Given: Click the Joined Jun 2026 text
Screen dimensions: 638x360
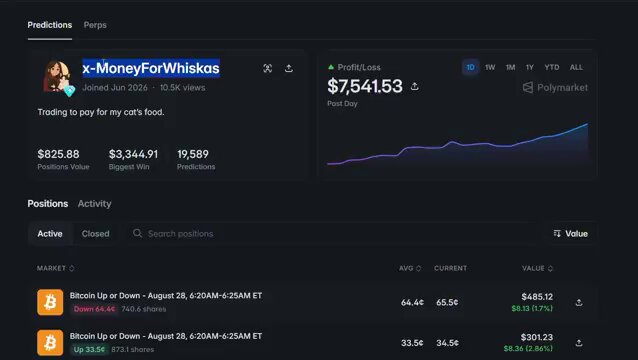Looking at the screenshot, I should [115, 87].
